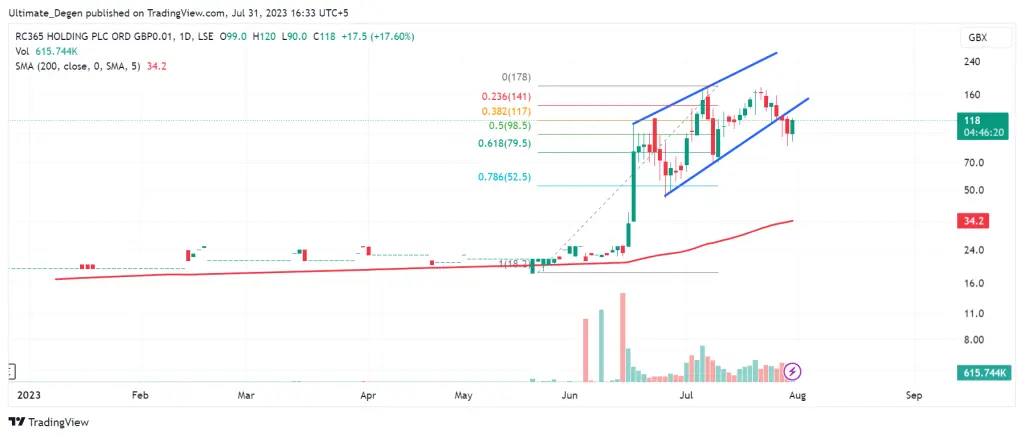The height and width of the screenshot is (437, 1024).
Task: Click the tallest red volume bar in June
Action: click(x=623, y=337)
